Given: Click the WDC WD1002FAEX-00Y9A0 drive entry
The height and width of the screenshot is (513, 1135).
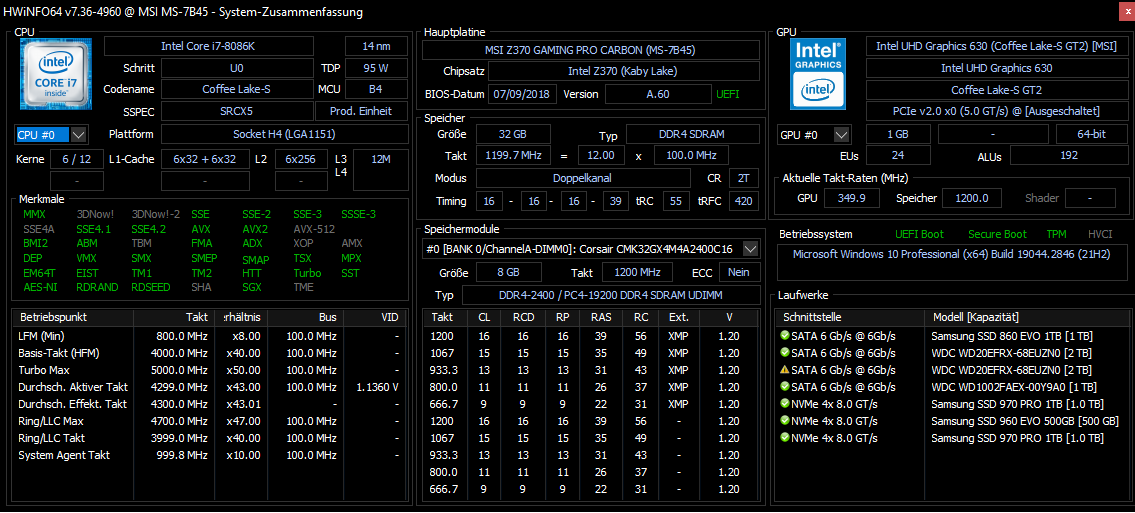Looking at the screenshot, I should 1013,387.
